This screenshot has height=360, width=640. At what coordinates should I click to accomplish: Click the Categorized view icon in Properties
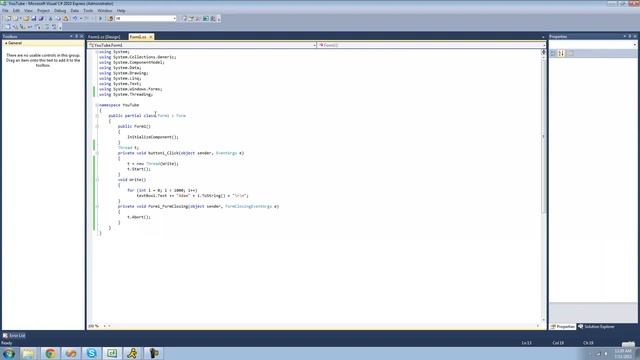pos(553,53)
